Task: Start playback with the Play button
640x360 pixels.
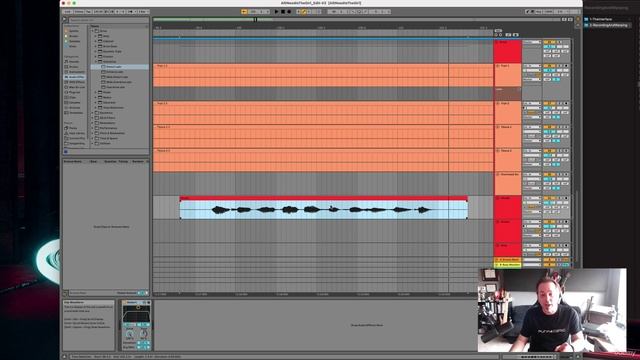Action: pyautogui.click(x=276, y=12)
